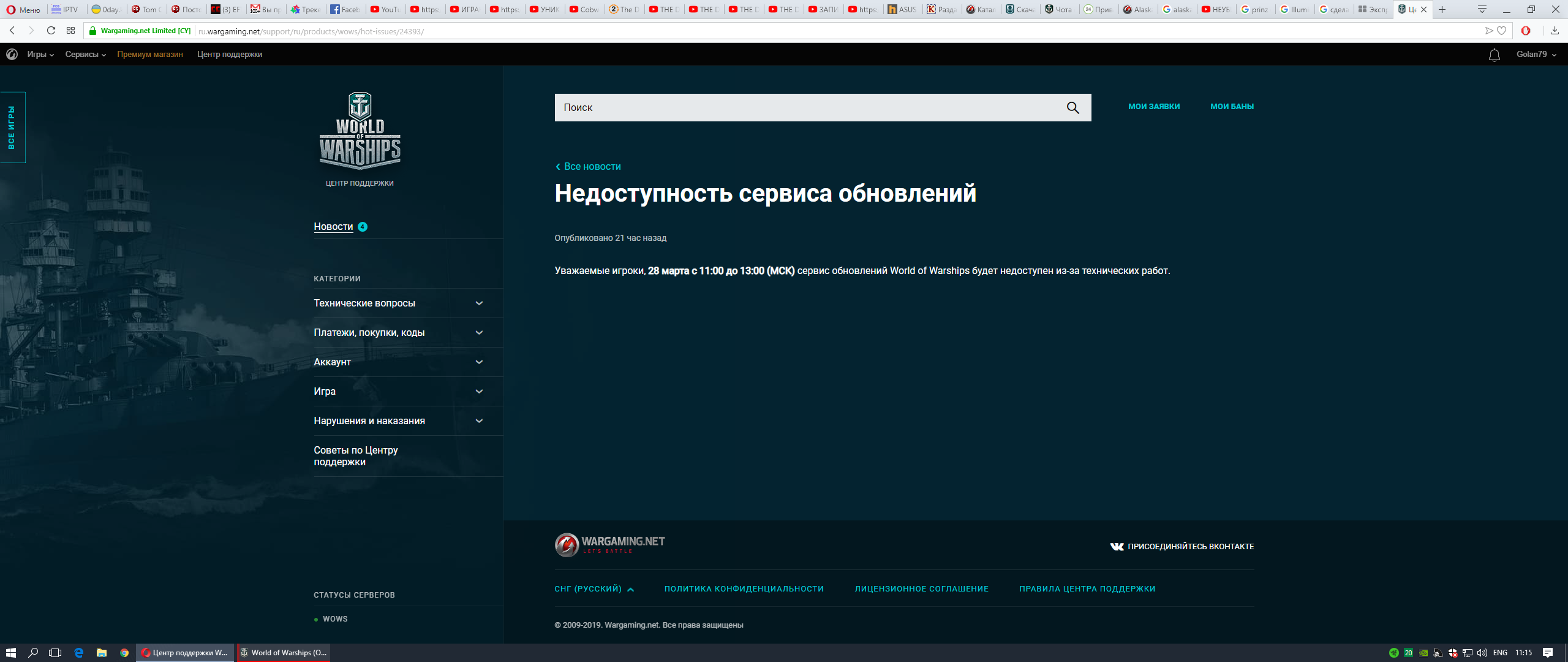Switch to the Facebook browser tab
The width and height of the screenshot is (1568, 662).
[x=345, y=9]
